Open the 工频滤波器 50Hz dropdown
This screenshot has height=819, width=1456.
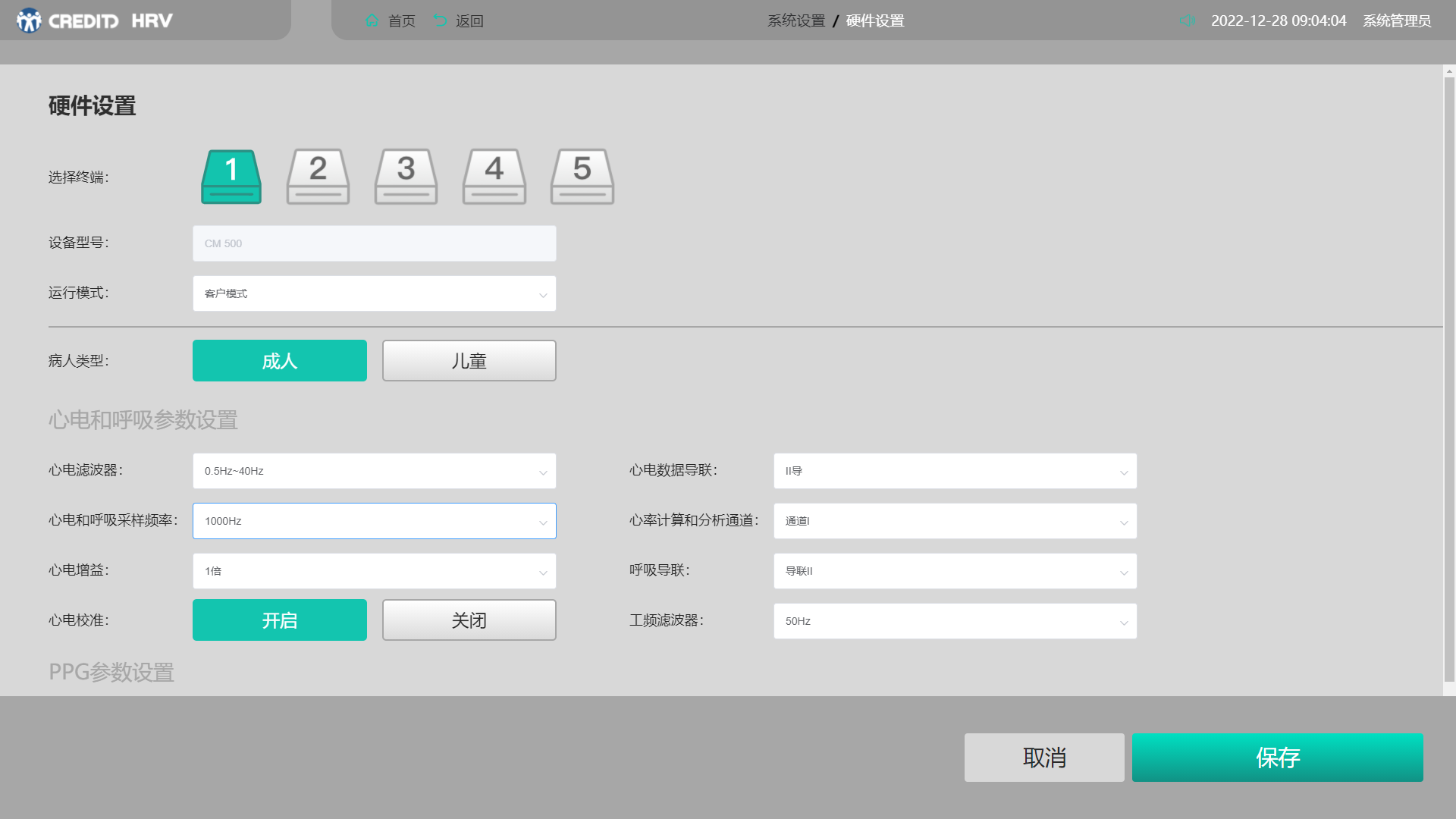(x=955, y=621)
